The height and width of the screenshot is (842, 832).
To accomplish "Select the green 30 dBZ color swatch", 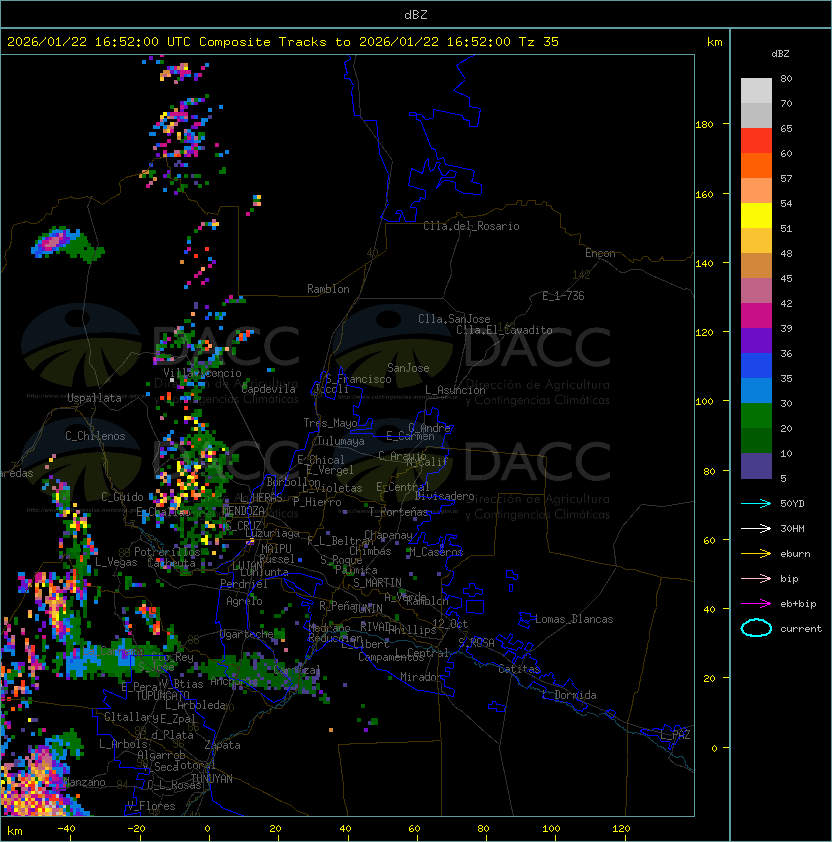I will 756,416.
